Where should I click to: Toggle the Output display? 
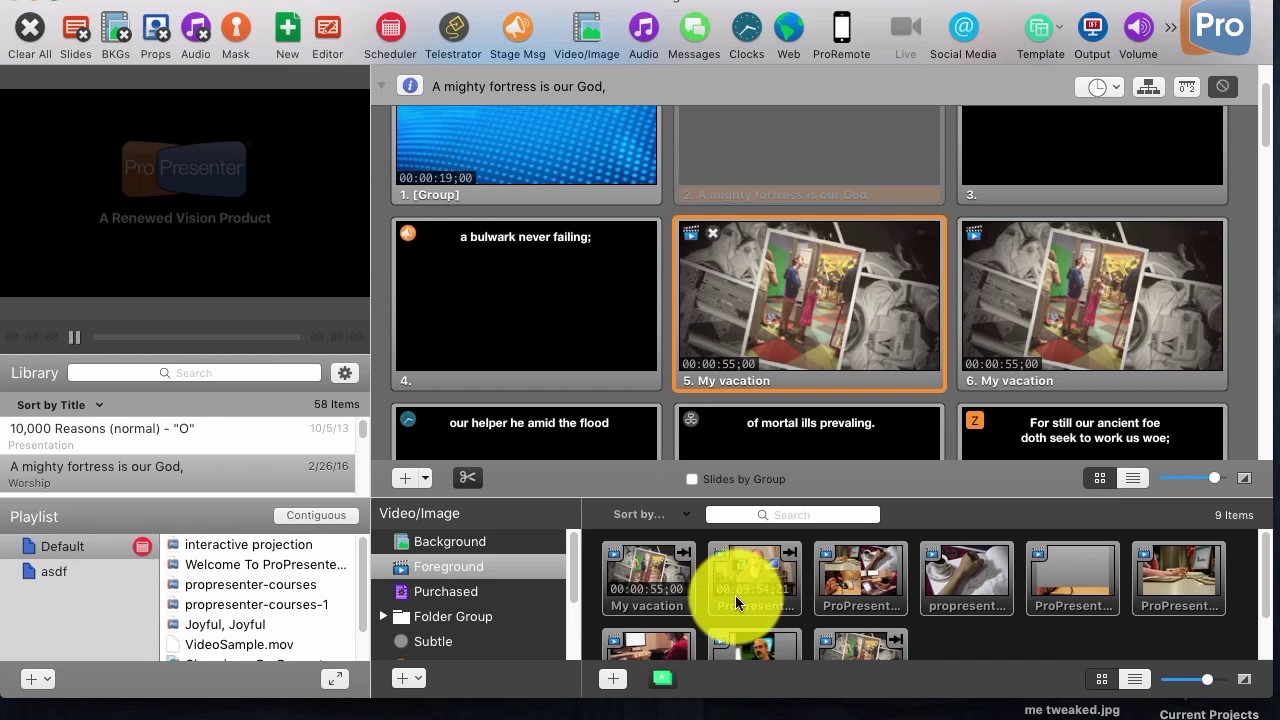point(1092,36)
